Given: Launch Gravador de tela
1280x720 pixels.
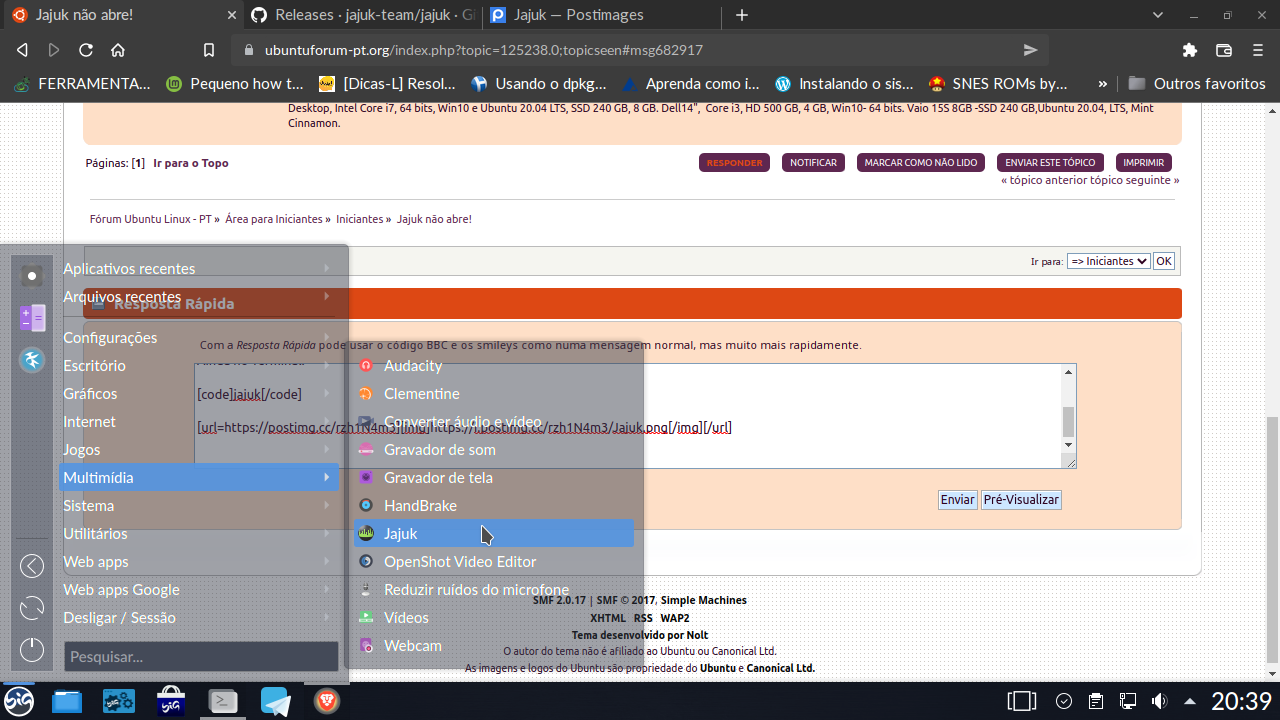Looking at the screenshot, I should [x=494, y=478].
